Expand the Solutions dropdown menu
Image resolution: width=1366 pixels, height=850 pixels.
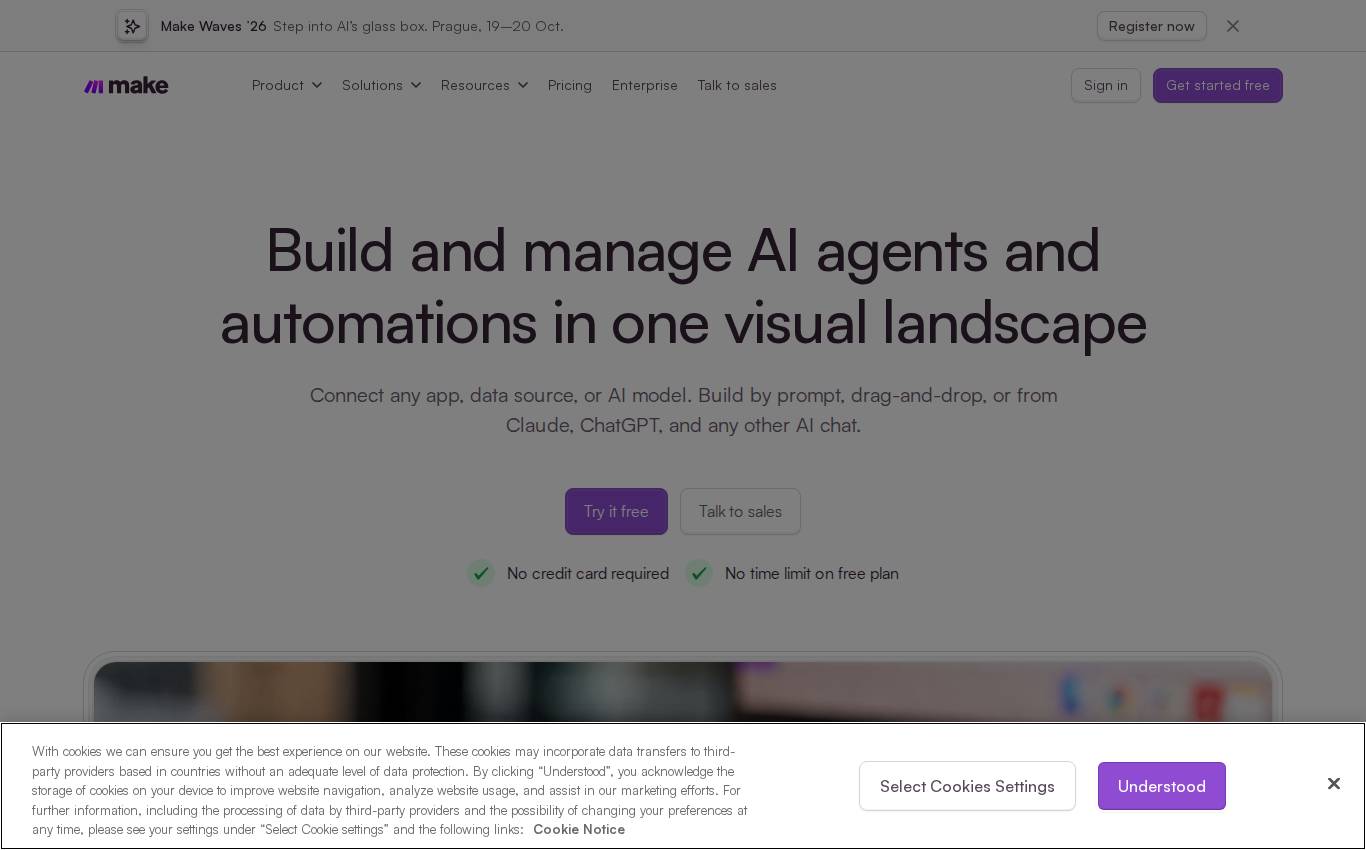point(382,85)
